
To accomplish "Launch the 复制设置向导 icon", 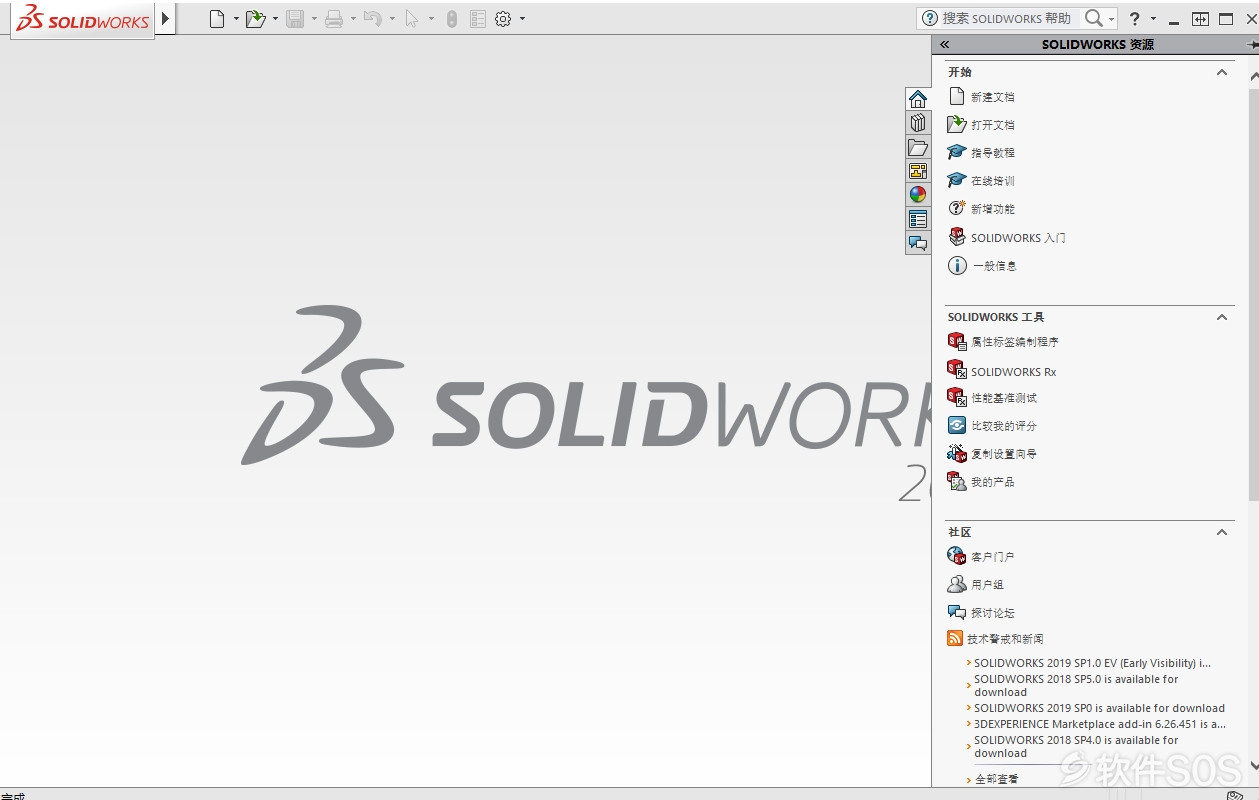I will click(x=957, y=454).
